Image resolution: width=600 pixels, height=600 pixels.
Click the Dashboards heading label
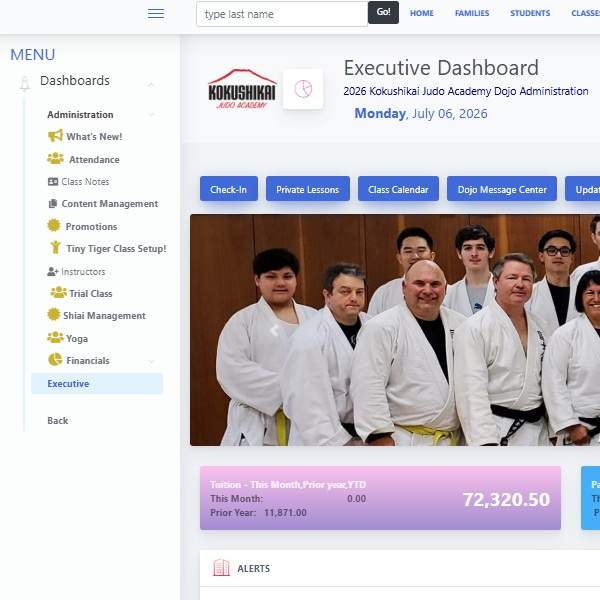click(75, 81)
